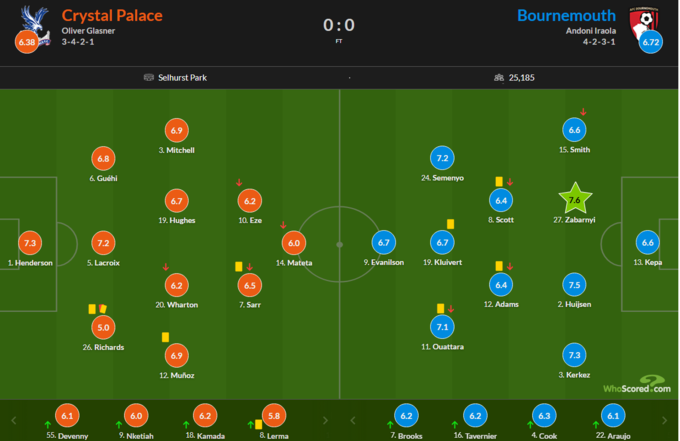The width and height of the screenshot is (680, 441).
Task: Open the Bournemouth team name link
Action: (566, 15)
